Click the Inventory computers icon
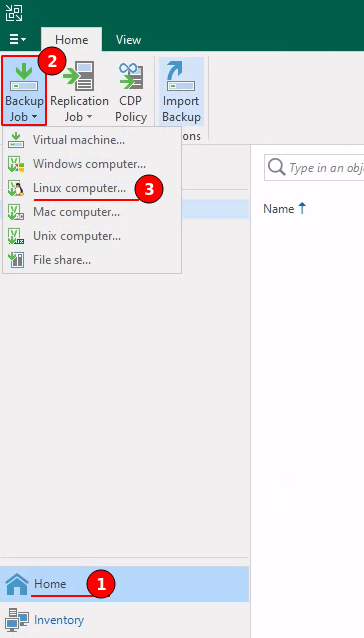The width and height of the screenshot is (364, 638). point(17,620)
